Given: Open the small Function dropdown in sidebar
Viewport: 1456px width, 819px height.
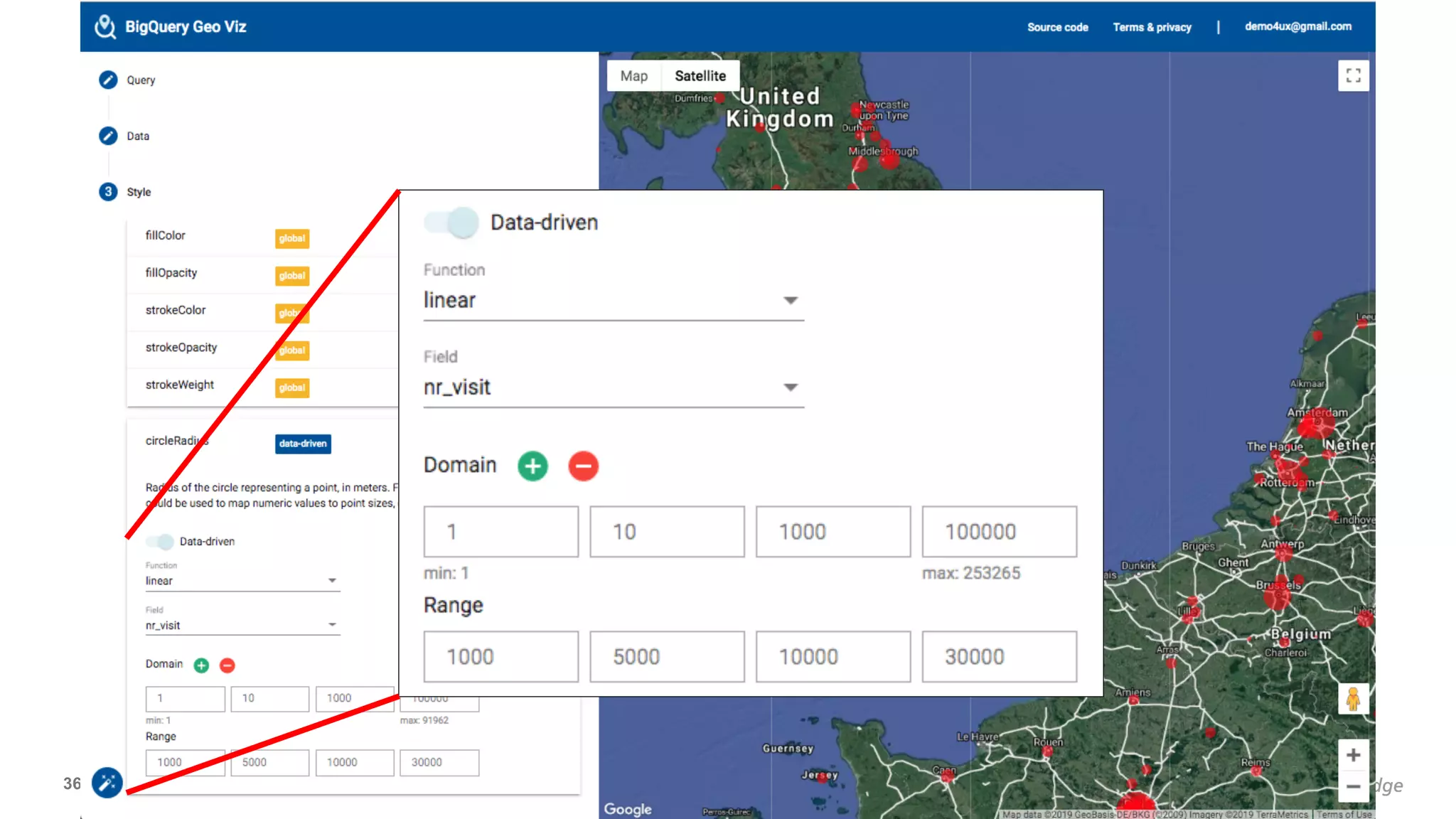Looking at the screenshot, I should (x=242, y=581).
